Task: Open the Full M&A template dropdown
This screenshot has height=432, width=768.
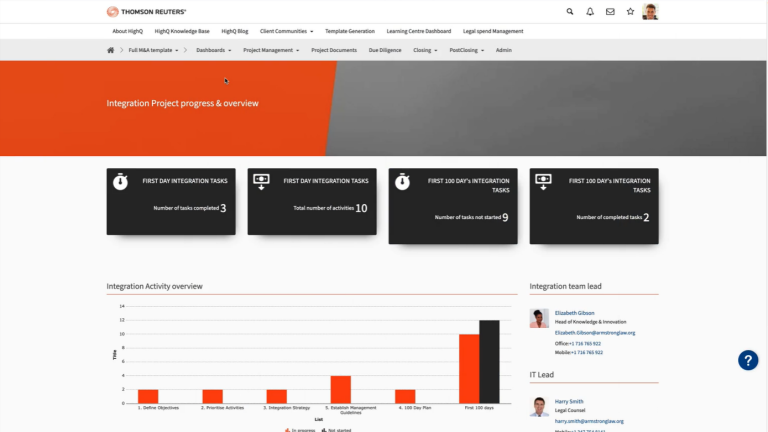Action: coord(153,50)
